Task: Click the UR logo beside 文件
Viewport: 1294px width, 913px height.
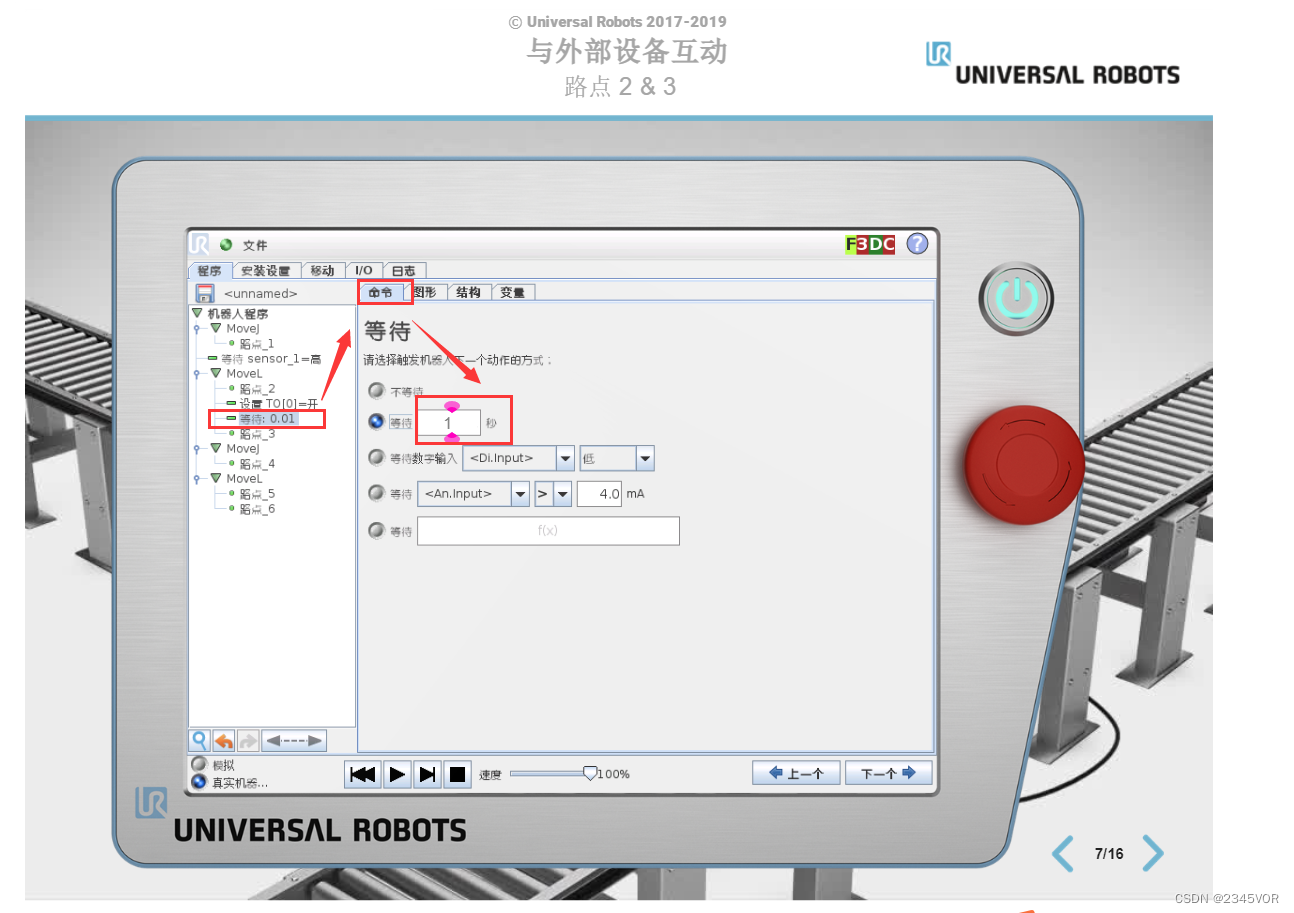Action: tap(201, 245)
